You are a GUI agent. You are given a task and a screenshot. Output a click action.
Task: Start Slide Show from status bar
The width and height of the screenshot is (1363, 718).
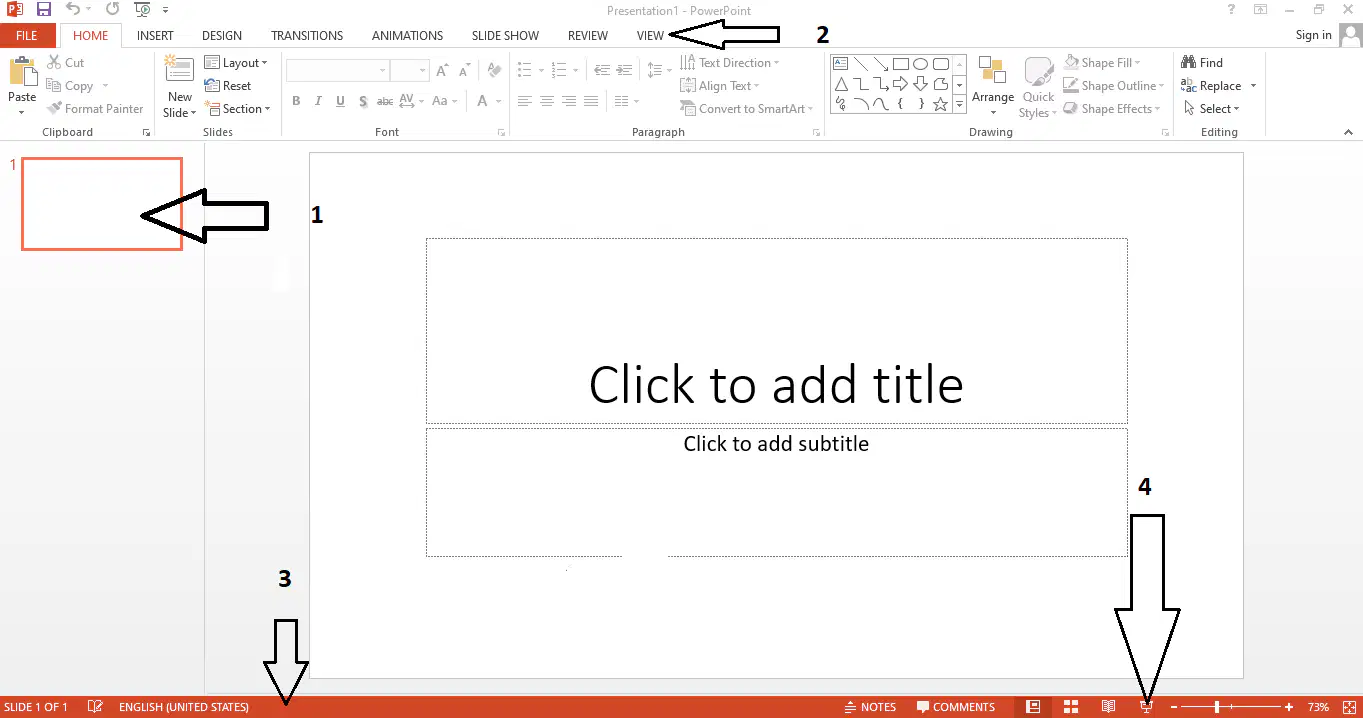tap(1147, 707)
